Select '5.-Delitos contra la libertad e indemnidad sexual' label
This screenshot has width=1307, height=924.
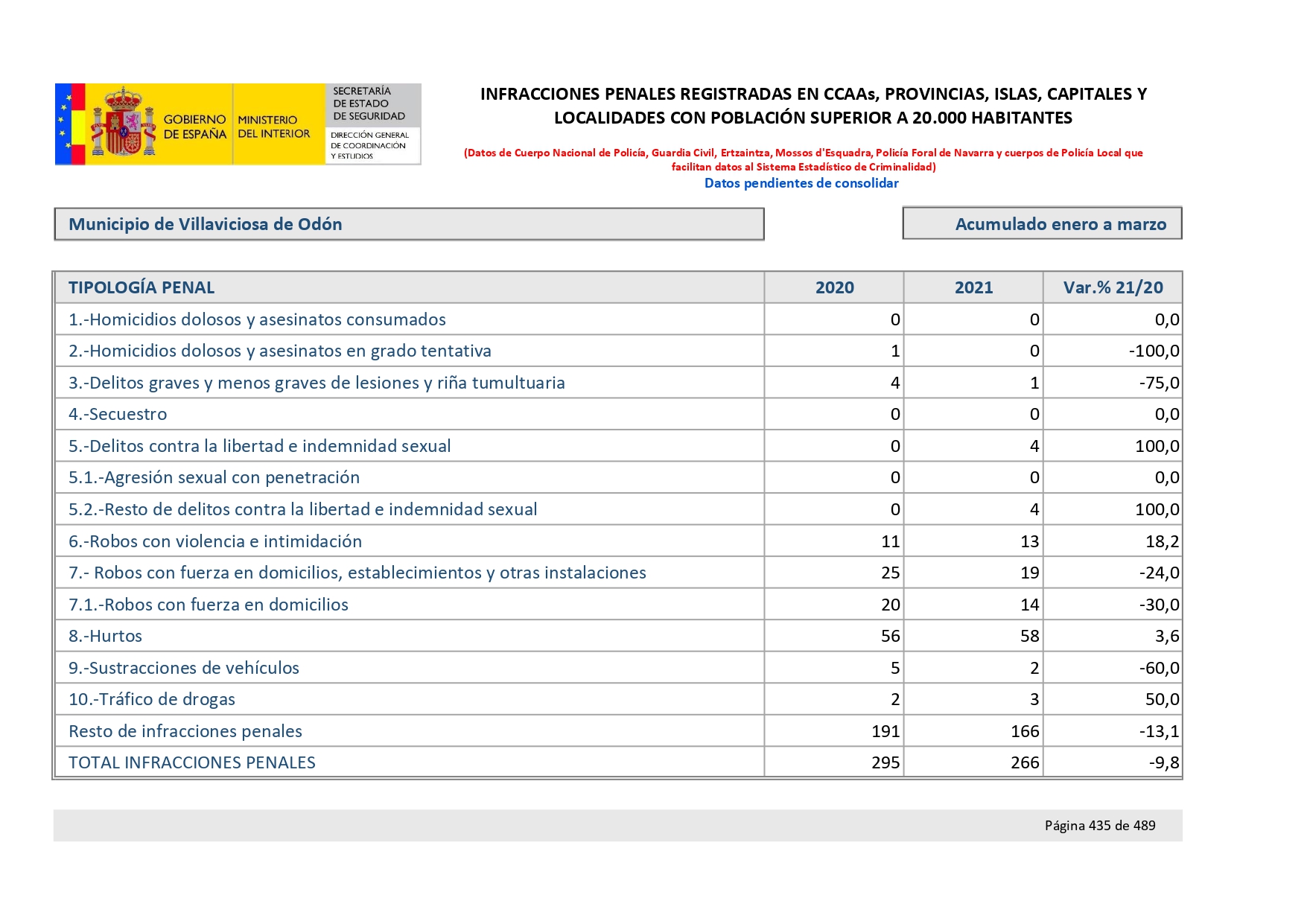pos(260,446)
